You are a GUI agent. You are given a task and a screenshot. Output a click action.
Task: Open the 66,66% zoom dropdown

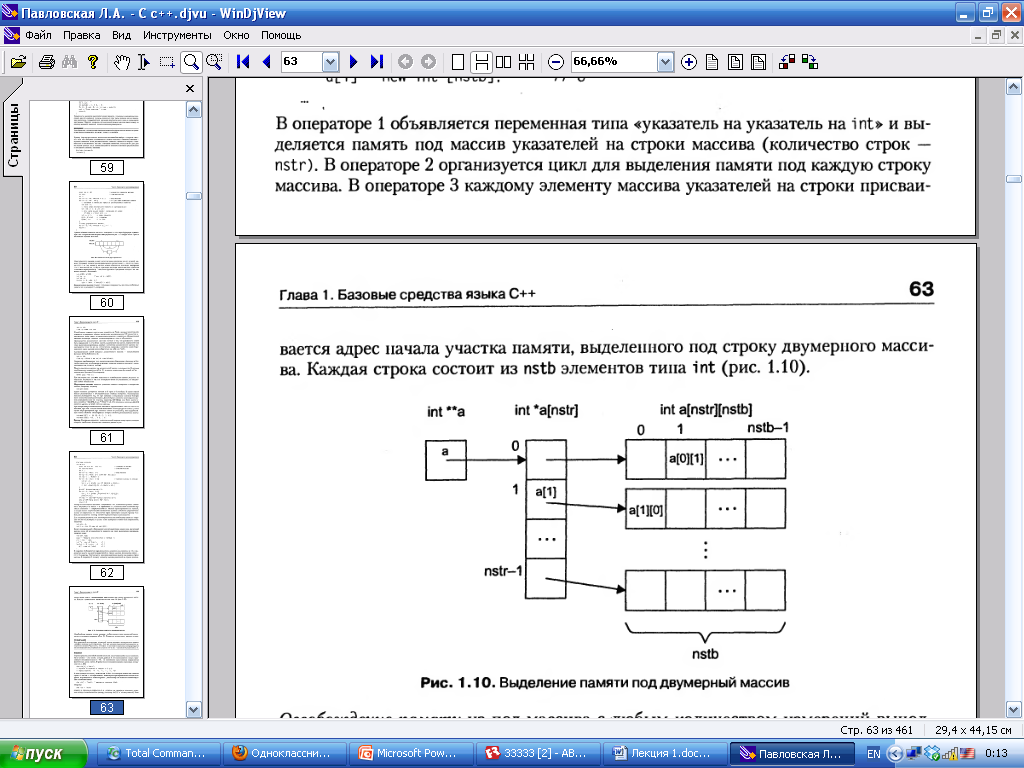(665, 62)
